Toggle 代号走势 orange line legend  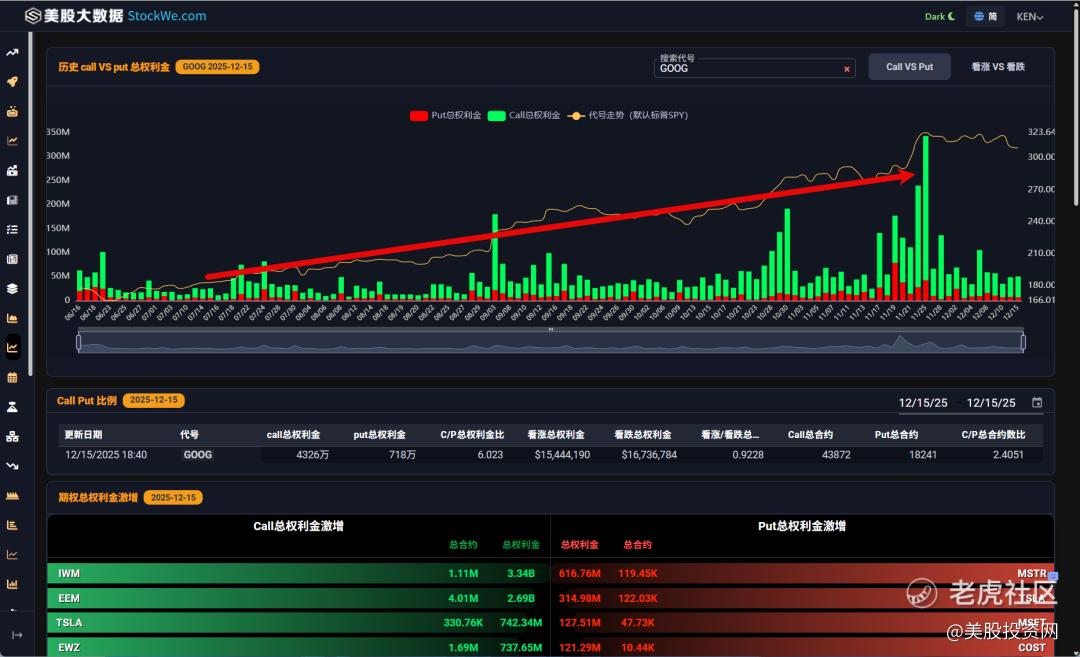[627, 115]
